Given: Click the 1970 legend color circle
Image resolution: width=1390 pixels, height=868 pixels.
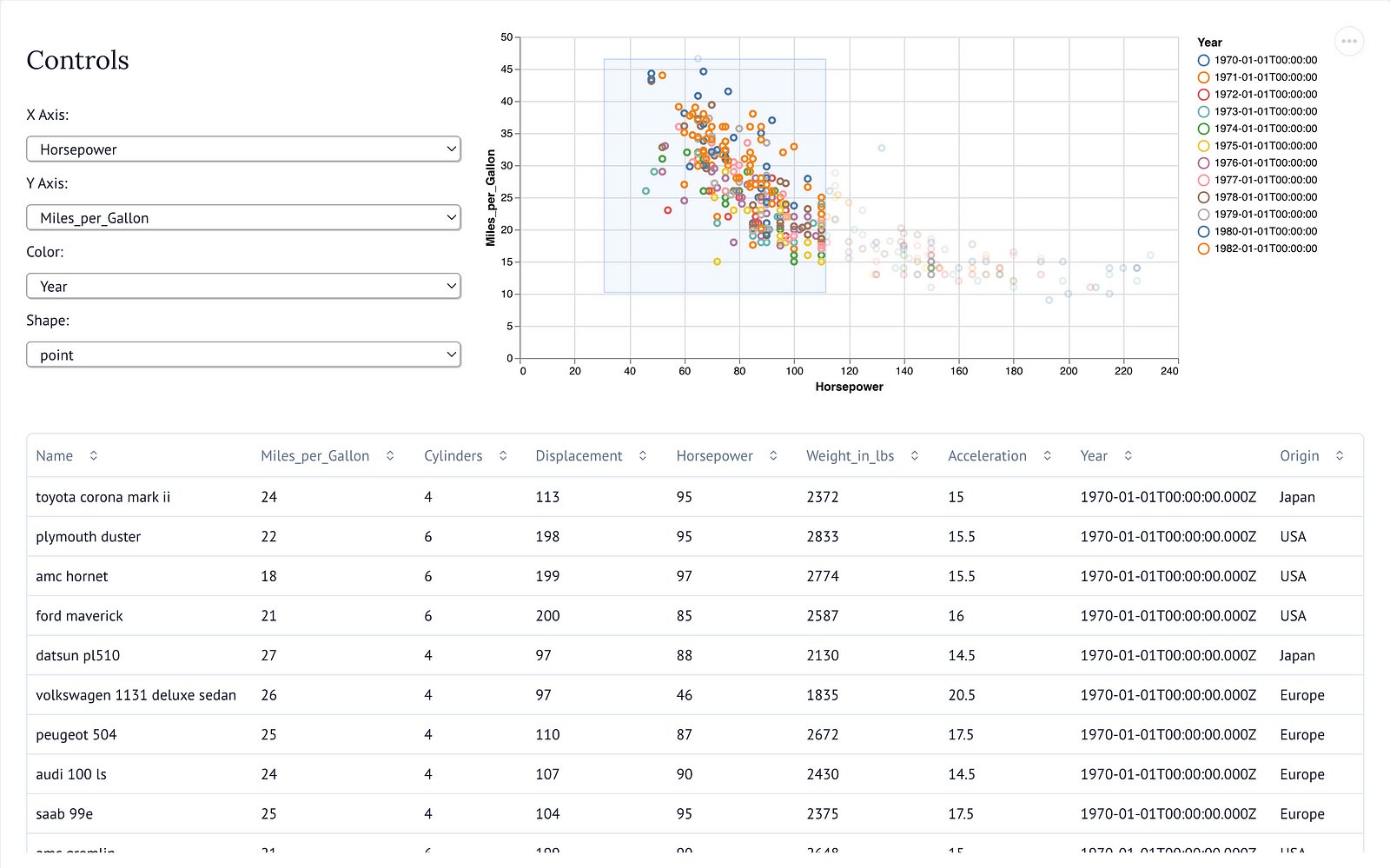Looking at the screenshot, I should [1203, 61].
